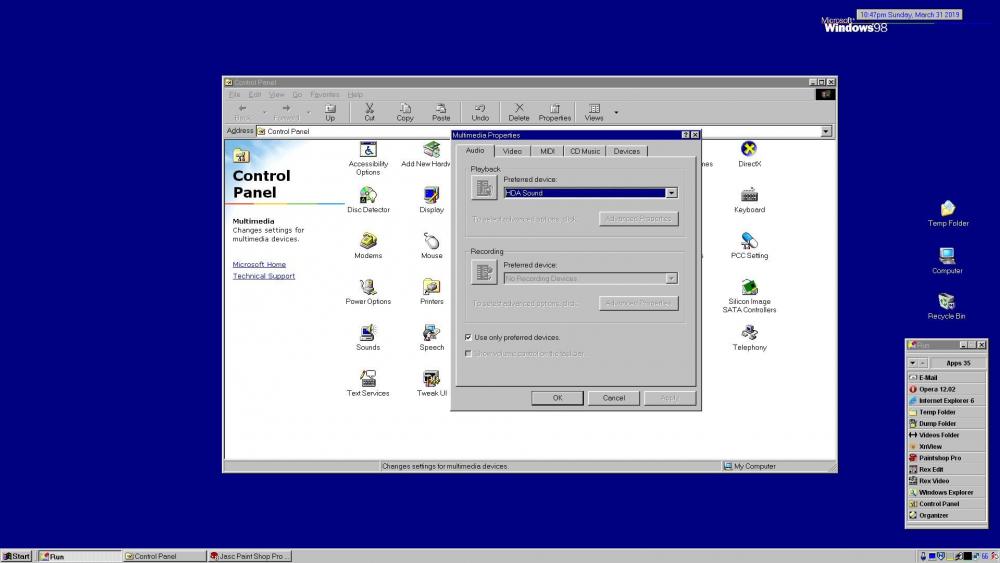Viewport: 1000px width, 563px height.
Task: Launch Opera 12.02 from the Run panel
Action: point(937,389)
